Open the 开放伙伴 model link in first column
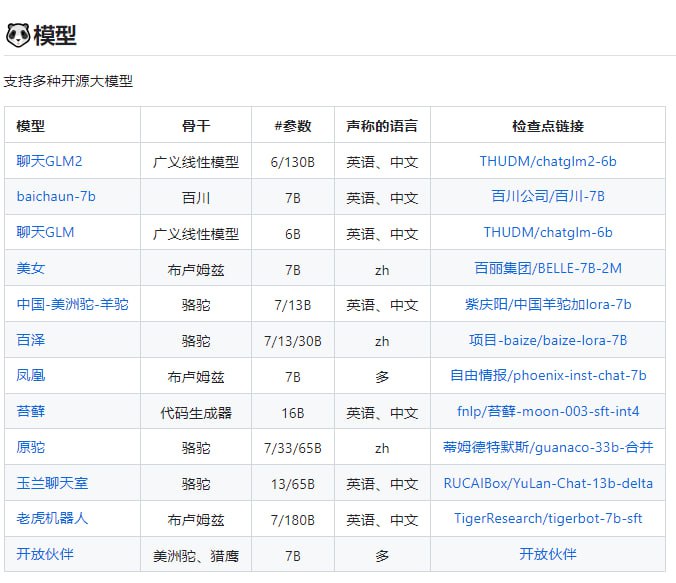This screenshot has height=583, width=676. point(45,554)
